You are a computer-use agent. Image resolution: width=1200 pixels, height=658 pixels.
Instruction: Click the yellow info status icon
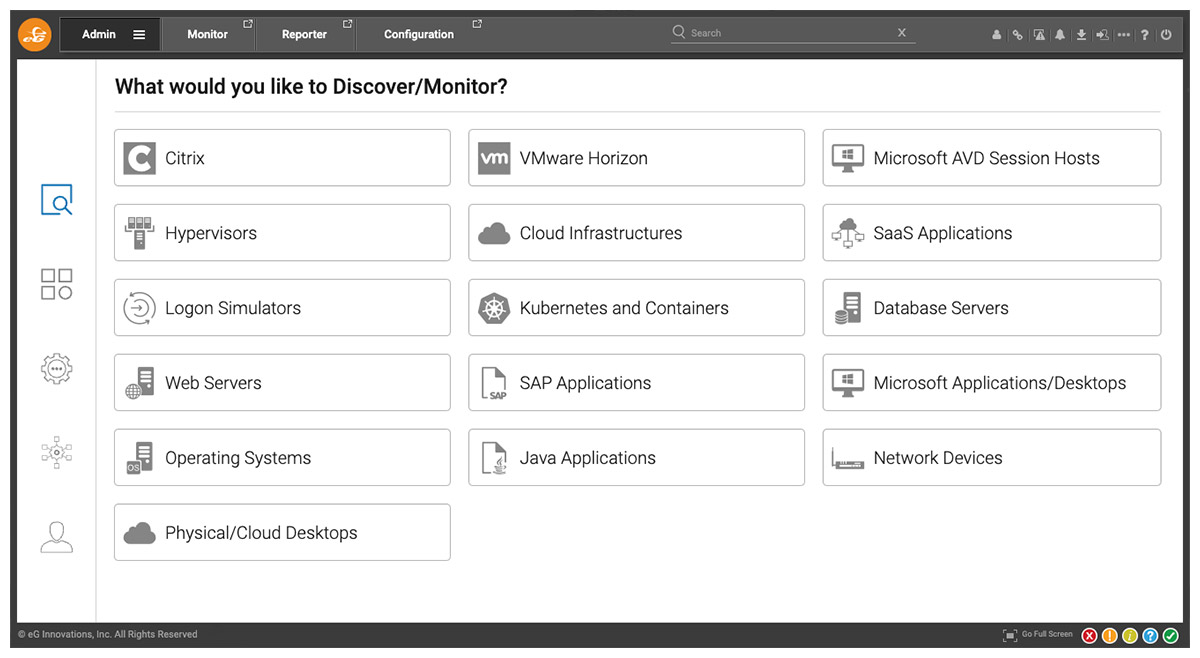pyautogui.click(x=1130, y=636)
